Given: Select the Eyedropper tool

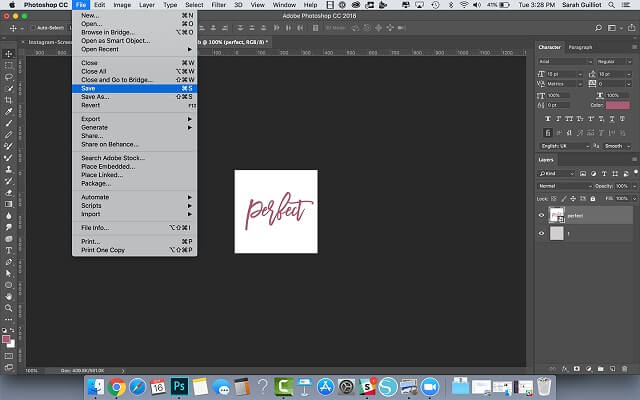Looking at the screenshot, I should tap(8, 111).
